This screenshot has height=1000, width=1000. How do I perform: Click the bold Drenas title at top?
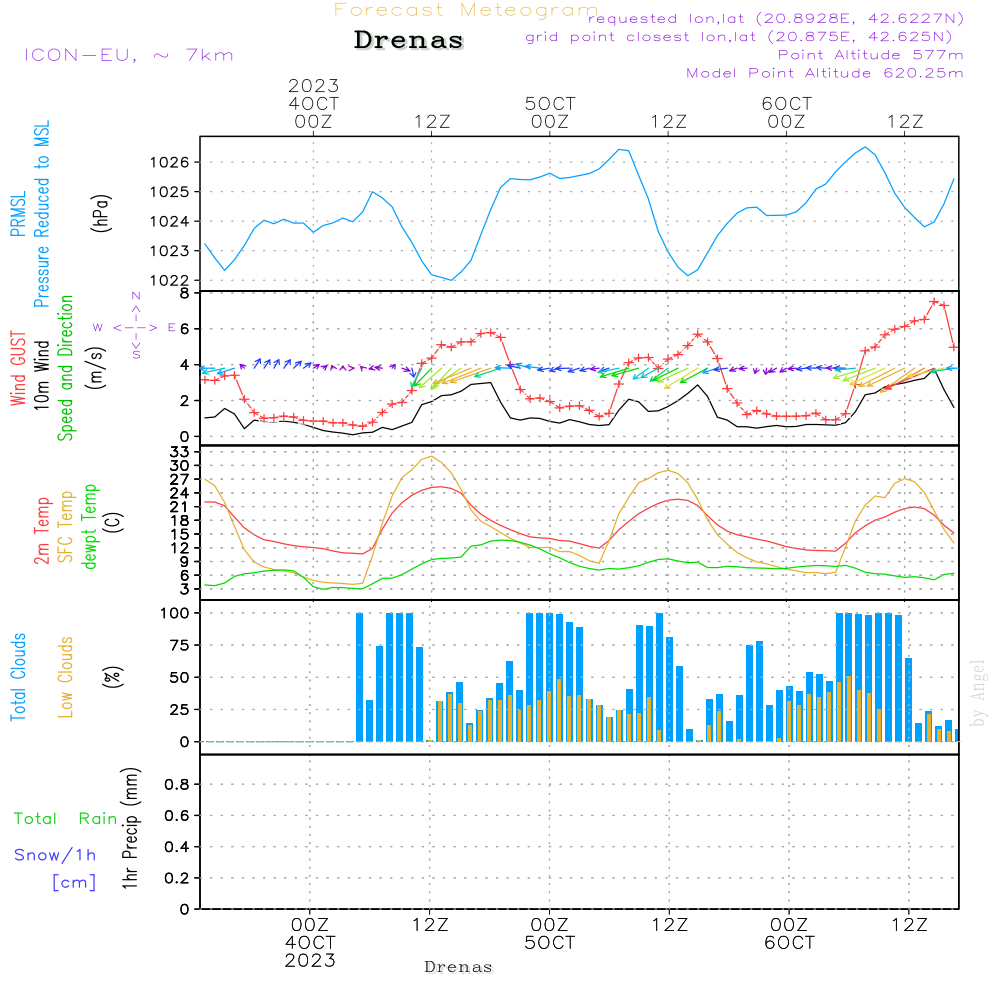point(409,41)
